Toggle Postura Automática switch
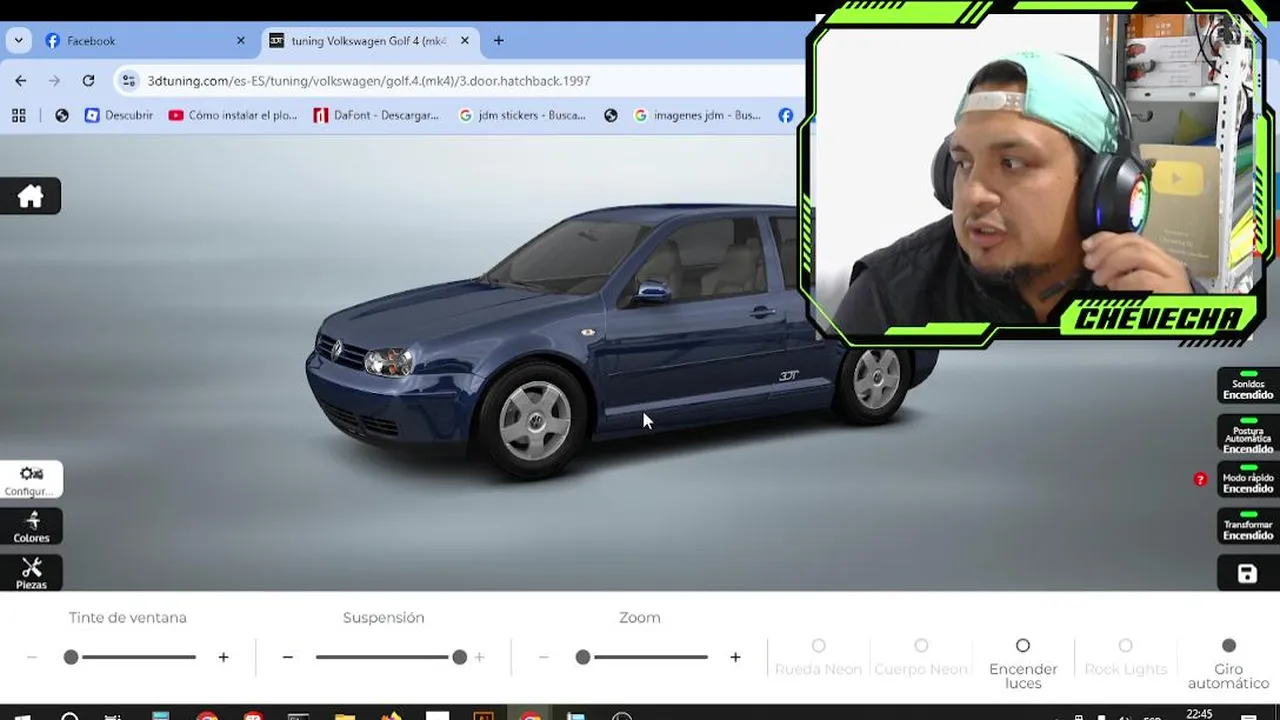 (x=1248, y=434)
